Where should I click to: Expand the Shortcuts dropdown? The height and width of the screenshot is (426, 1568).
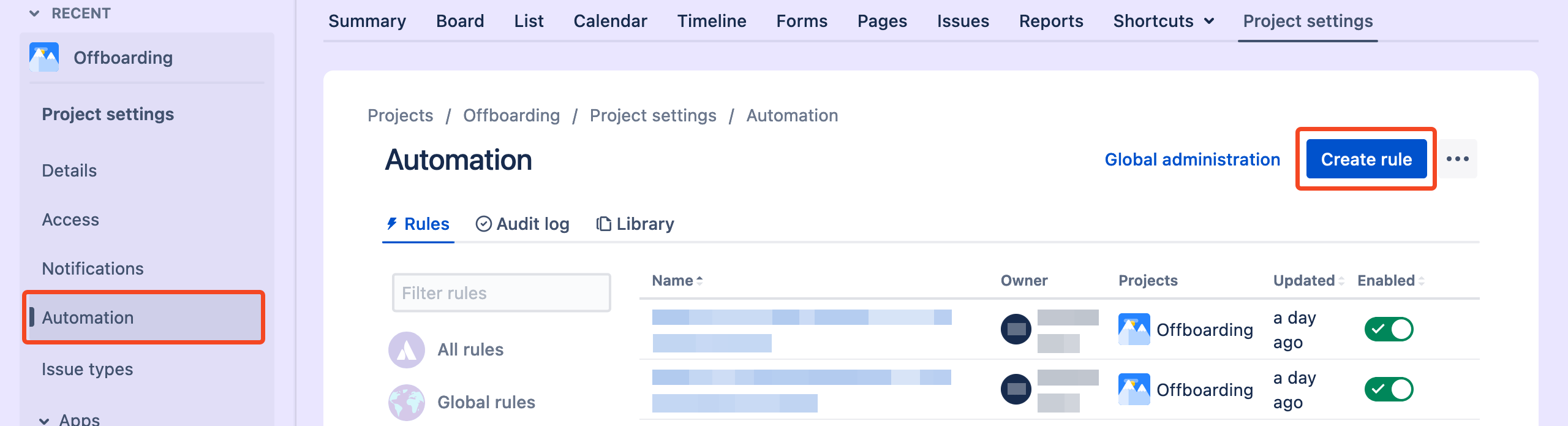pos(1164,21)
